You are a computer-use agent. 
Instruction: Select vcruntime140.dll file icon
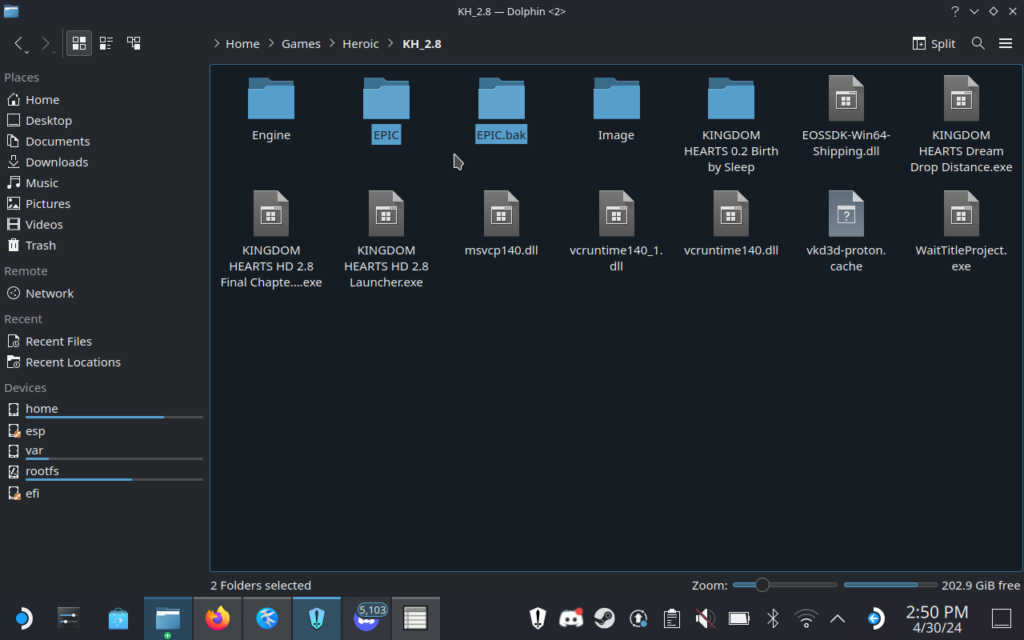pyautogui.click(x=731, y=214)
